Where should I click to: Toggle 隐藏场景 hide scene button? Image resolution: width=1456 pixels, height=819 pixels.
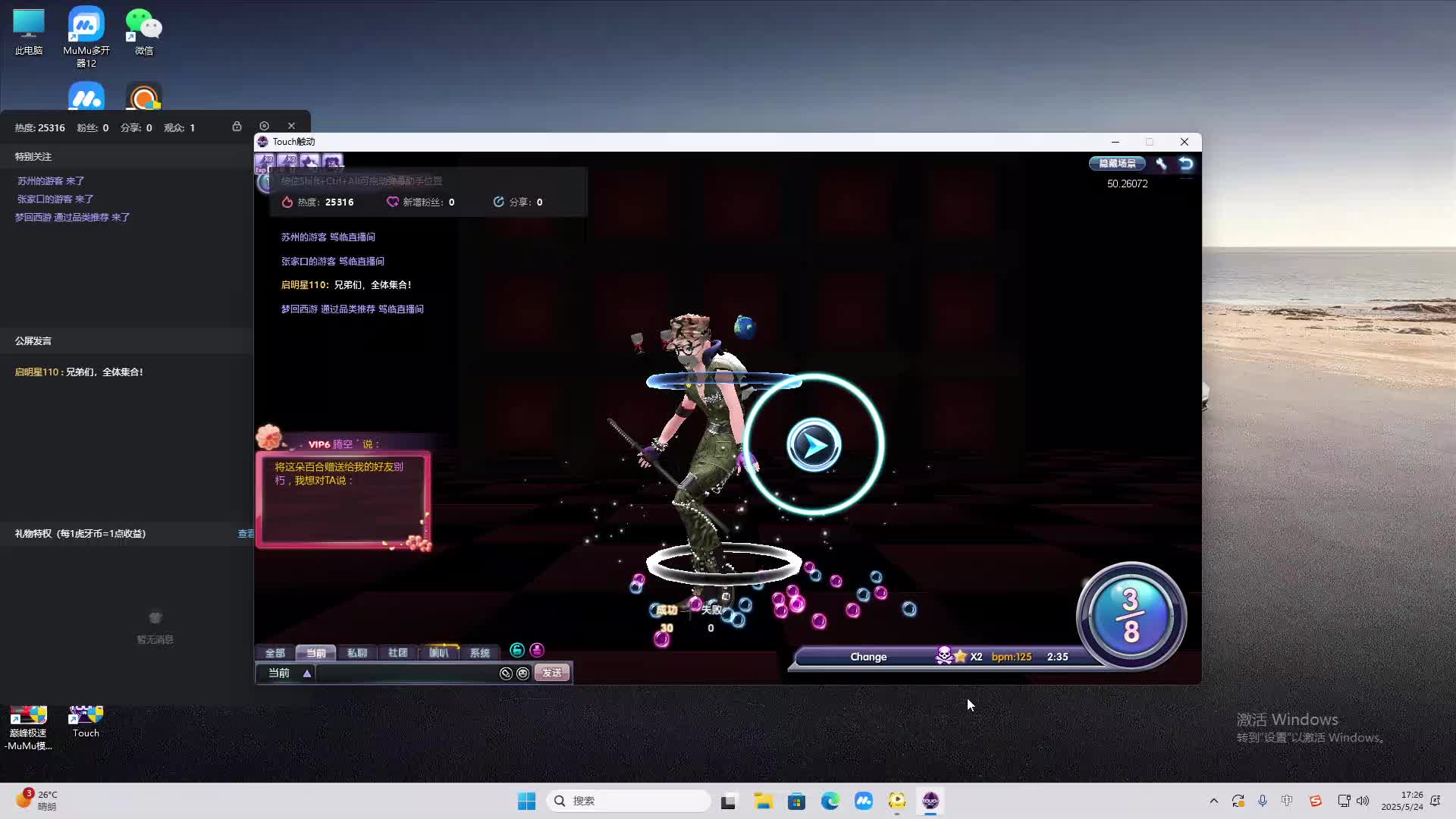1116,164
